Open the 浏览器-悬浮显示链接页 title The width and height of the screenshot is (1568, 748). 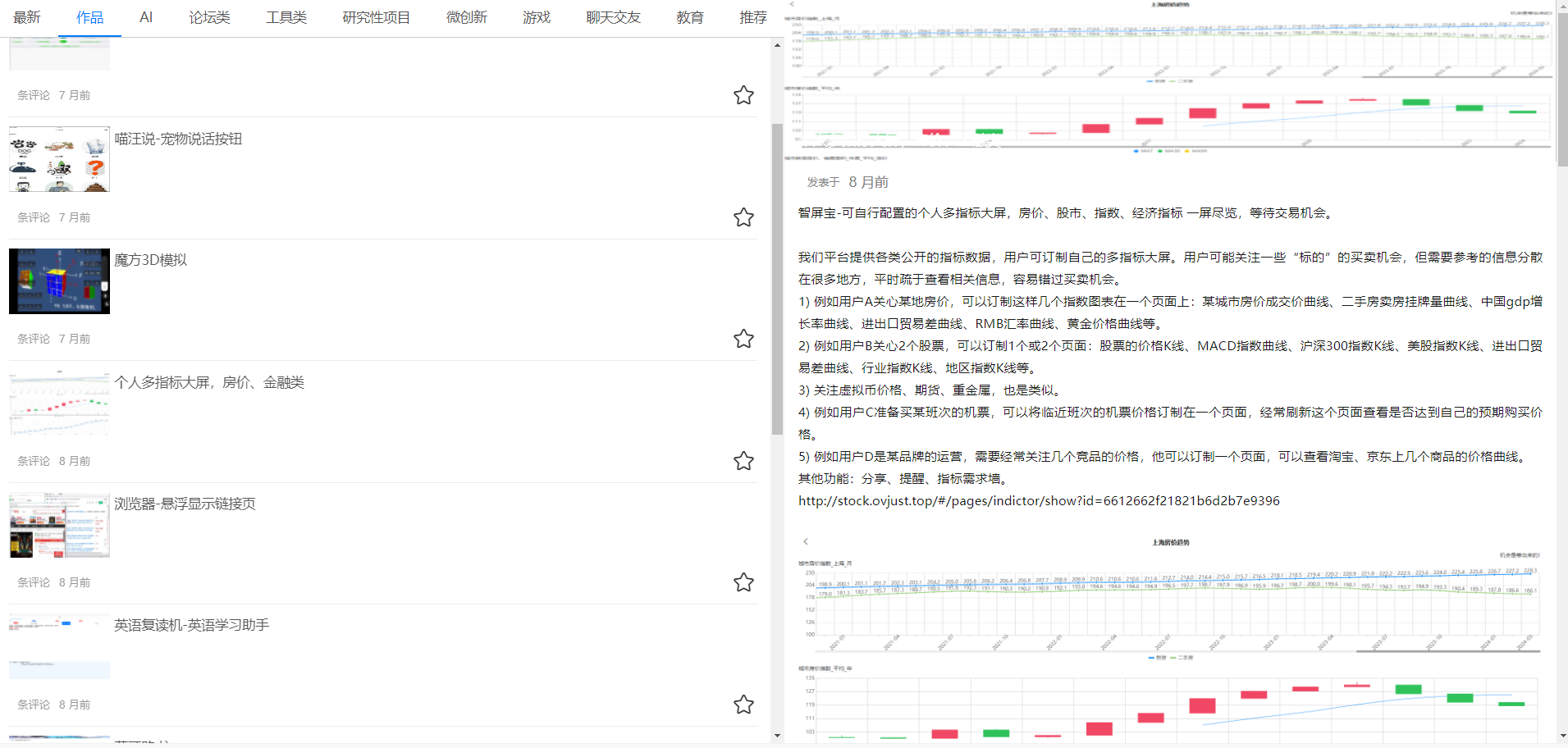coord(185,504)
